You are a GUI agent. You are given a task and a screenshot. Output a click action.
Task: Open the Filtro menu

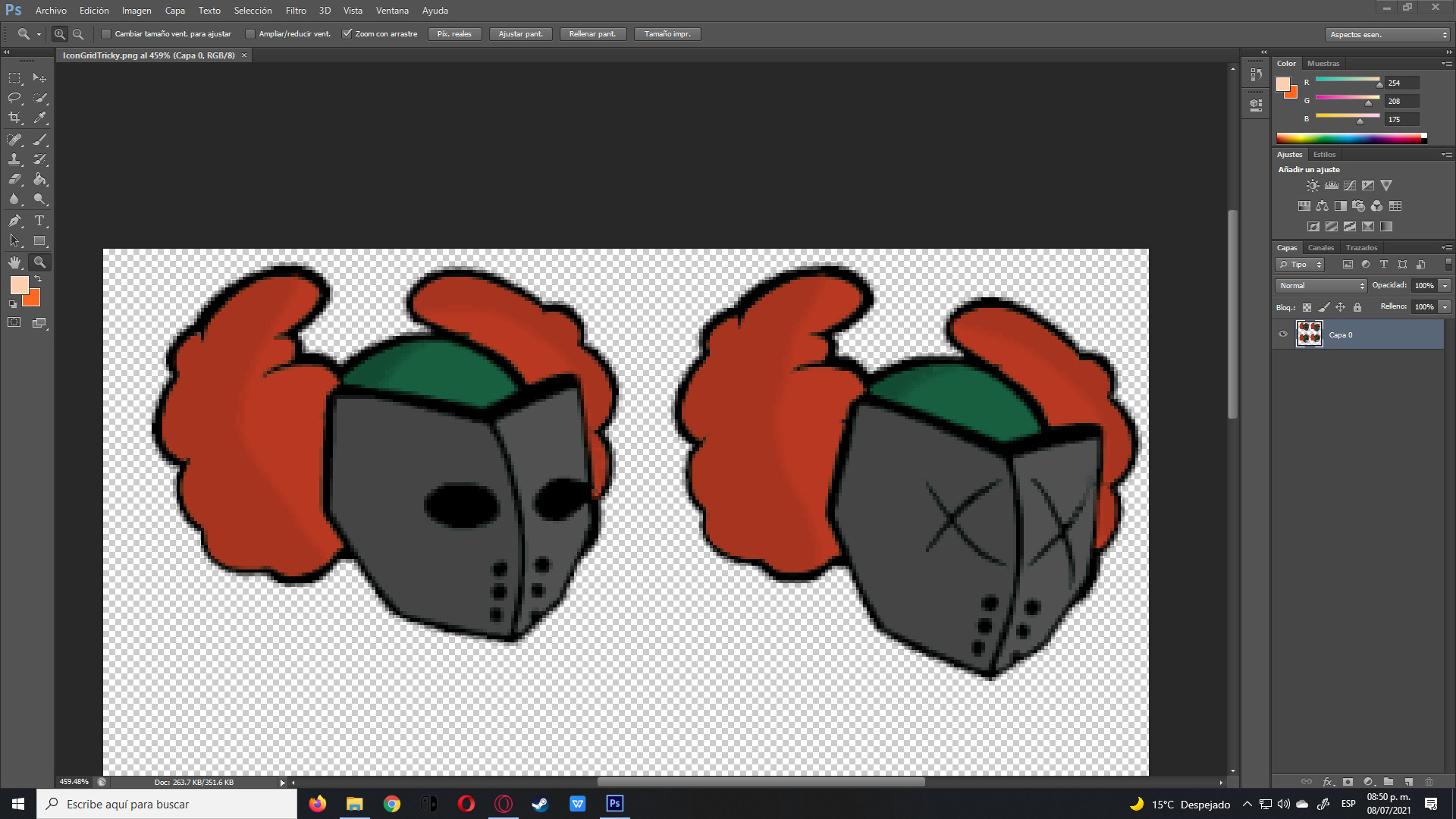coord(296,11)
